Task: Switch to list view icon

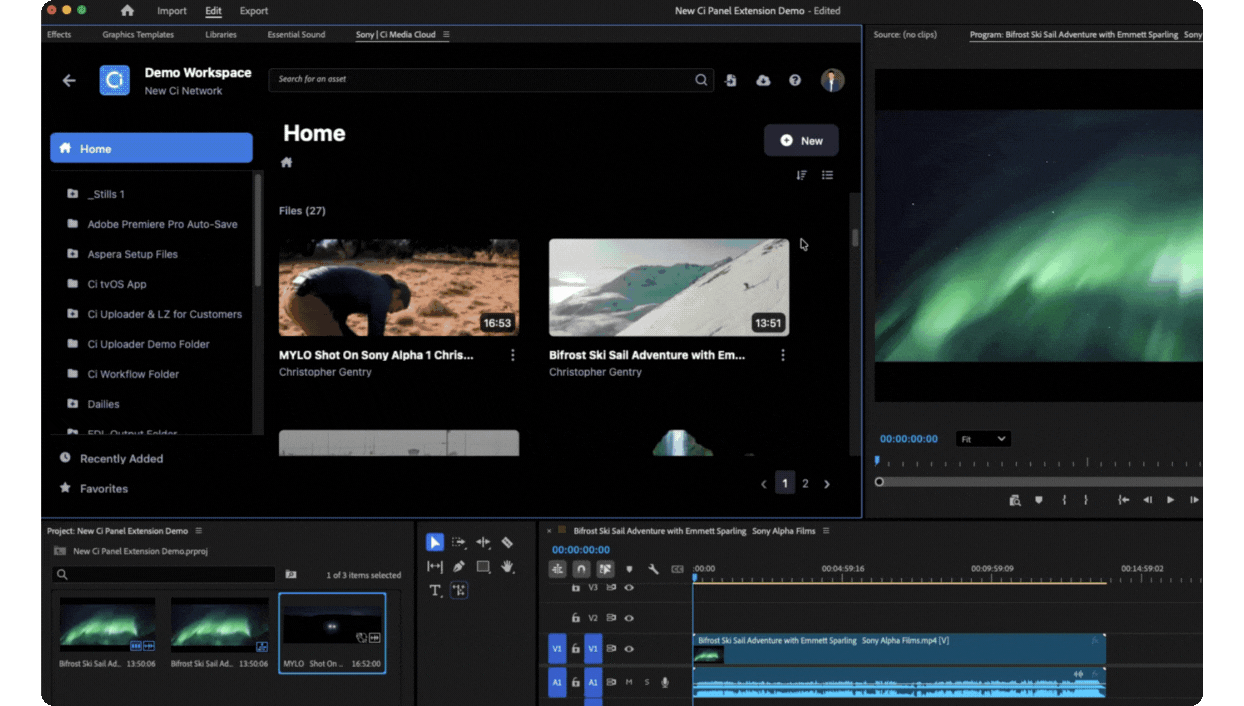Action: (x=827, y=175)
